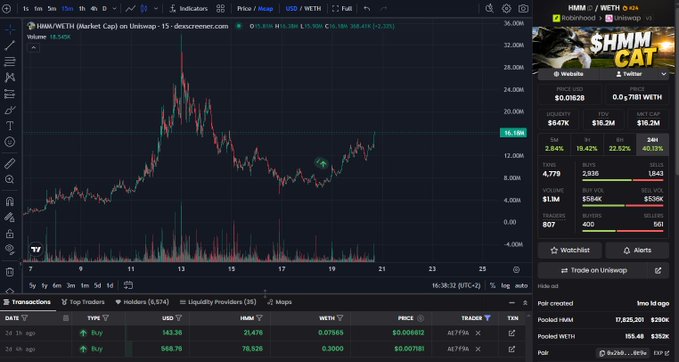Redo the chart action

click(383, 8)
